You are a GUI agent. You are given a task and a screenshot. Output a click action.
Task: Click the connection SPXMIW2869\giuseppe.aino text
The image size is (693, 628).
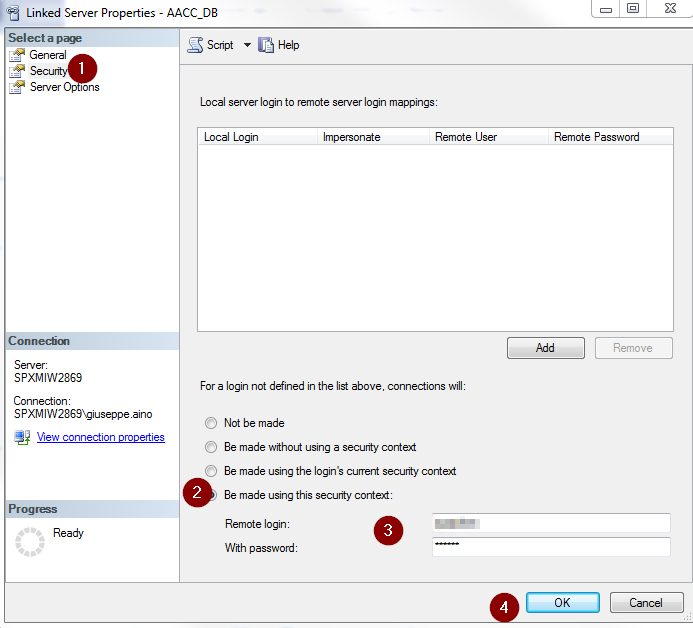click(83, 414)
